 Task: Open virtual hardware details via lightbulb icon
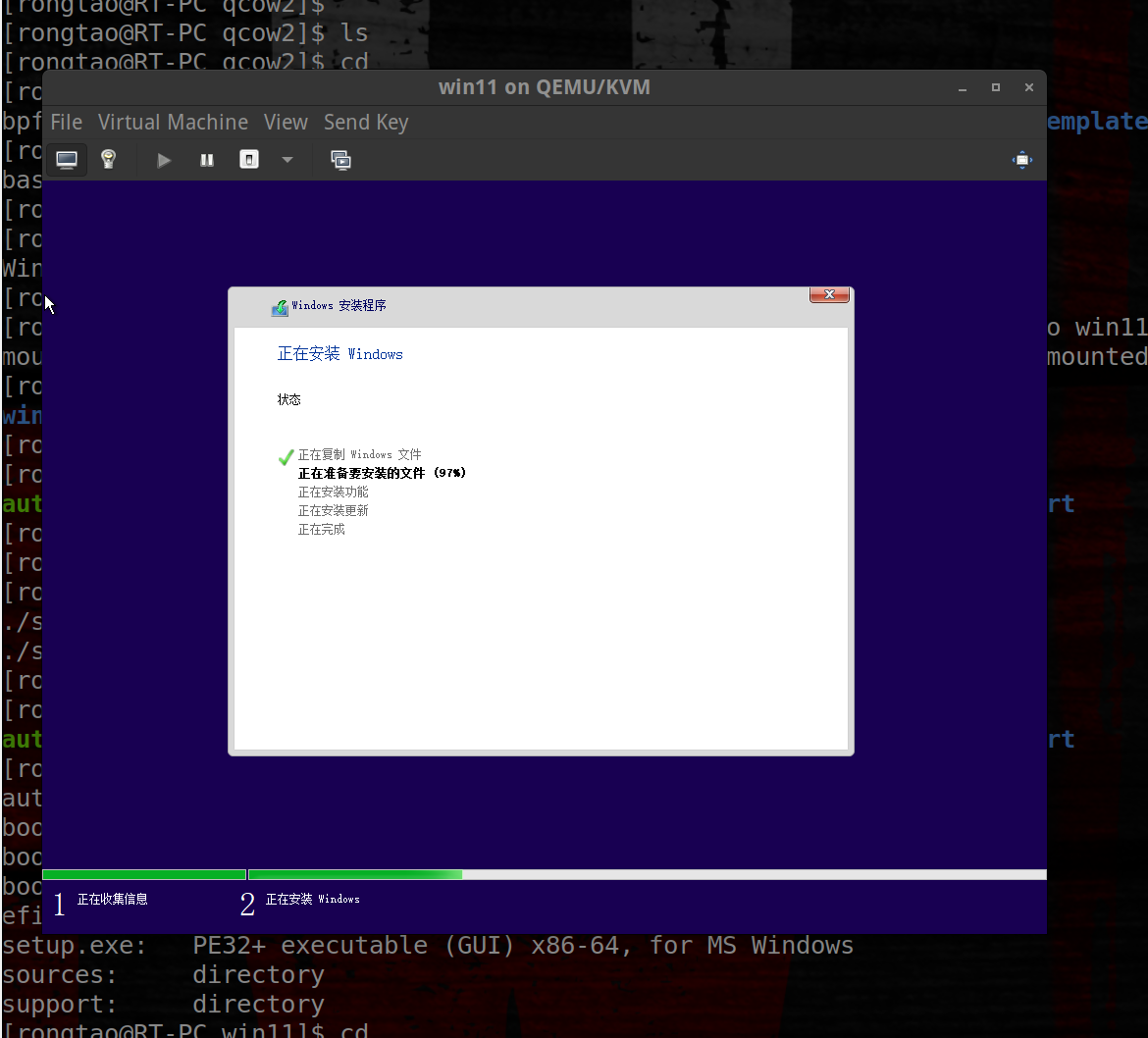[x=109, y=159]
